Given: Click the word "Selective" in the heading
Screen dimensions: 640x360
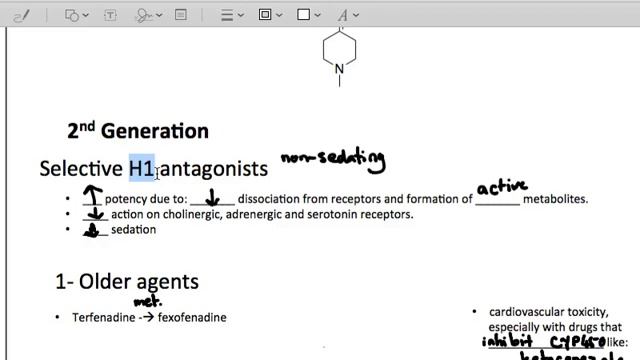Looking at the screenshot, I should point(81,169).
